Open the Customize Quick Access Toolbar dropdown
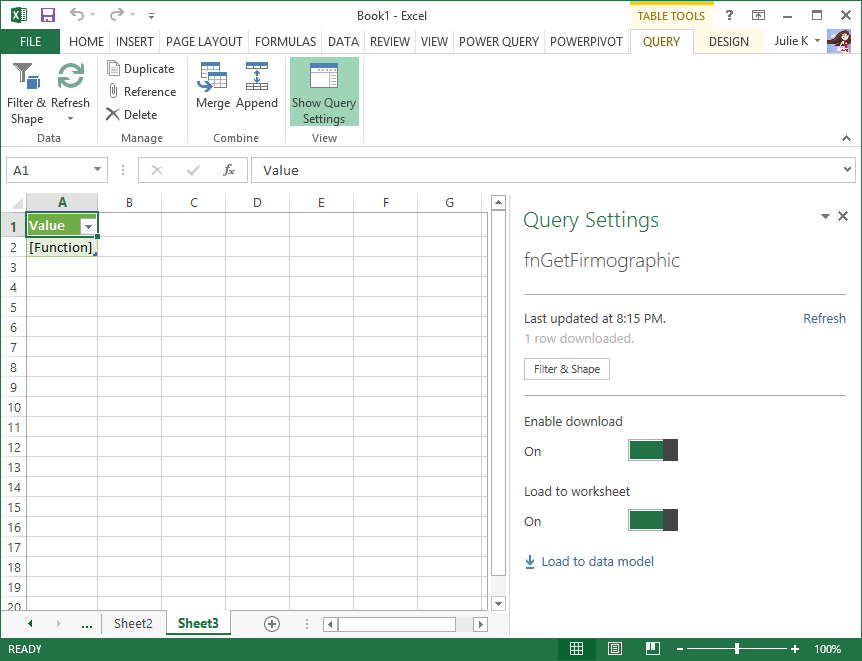 (151, 16)
